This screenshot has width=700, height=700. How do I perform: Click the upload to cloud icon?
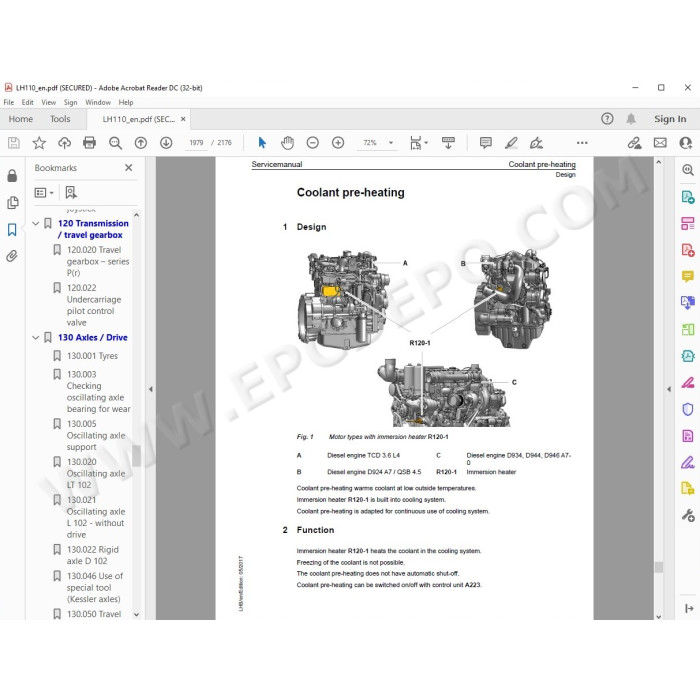[x=65, y=143]
